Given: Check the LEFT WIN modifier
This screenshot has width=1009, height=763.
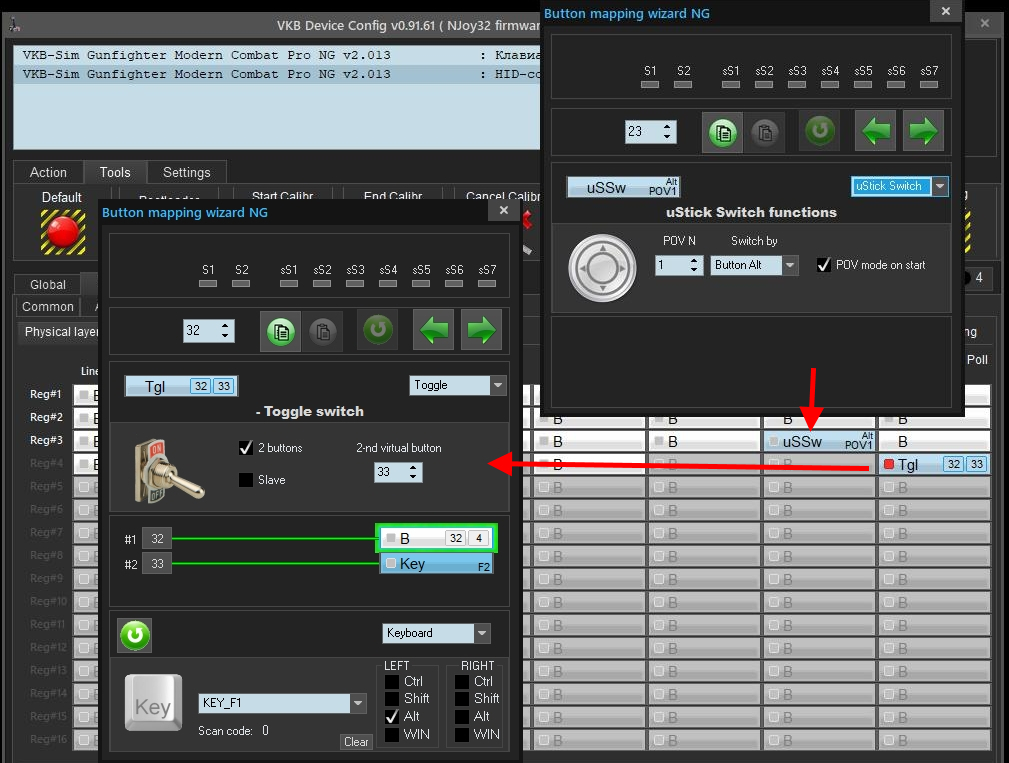Looking at the screenshot, I should coord(392,734).
